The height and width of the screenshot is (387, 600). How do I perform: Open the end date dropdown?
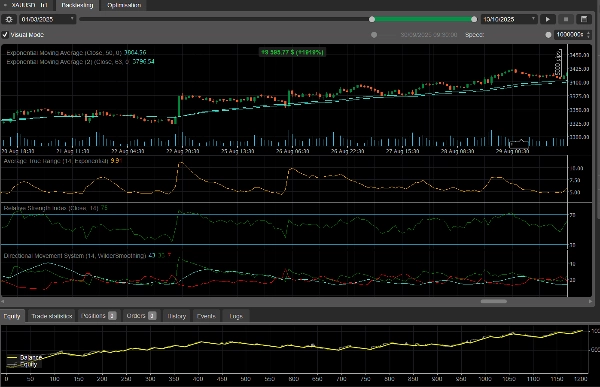click(533, 19)
